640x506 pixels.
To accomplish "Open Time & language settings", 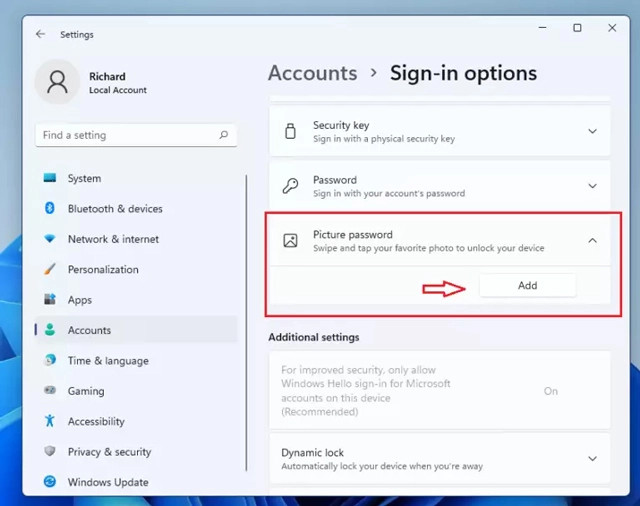I will click(108, 361).
